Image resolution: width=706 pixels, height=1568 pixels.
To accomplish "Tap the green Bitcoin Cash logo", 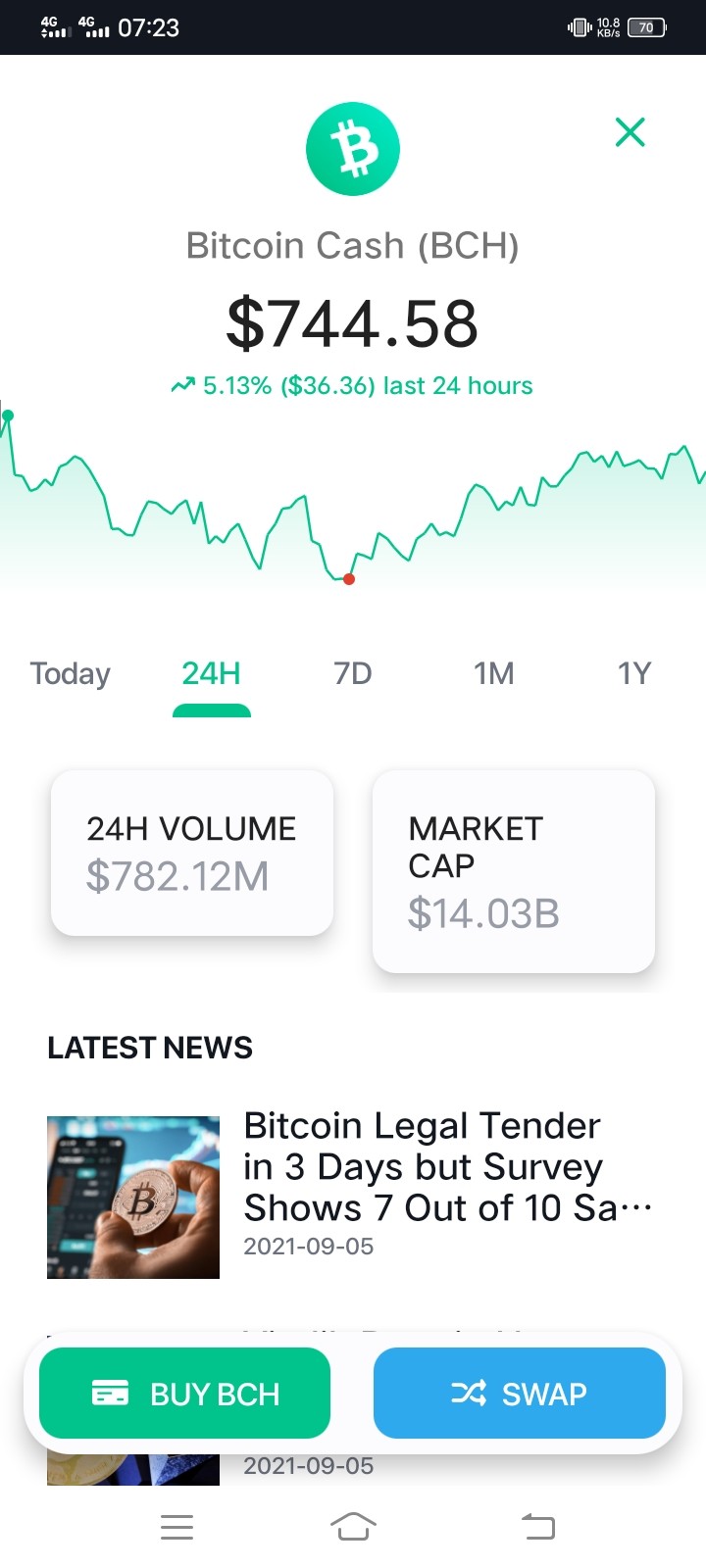I will (x=353, y=149).
